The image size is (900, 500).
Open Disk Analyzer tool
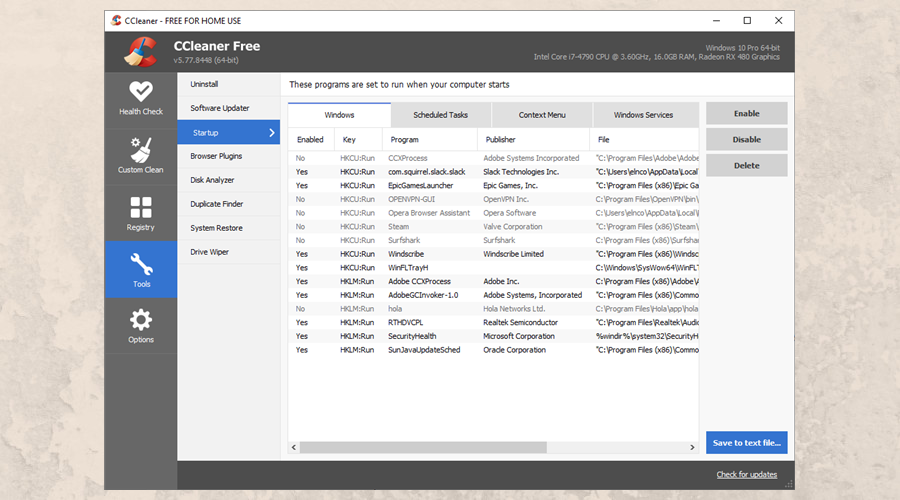(x=228, y=180)
